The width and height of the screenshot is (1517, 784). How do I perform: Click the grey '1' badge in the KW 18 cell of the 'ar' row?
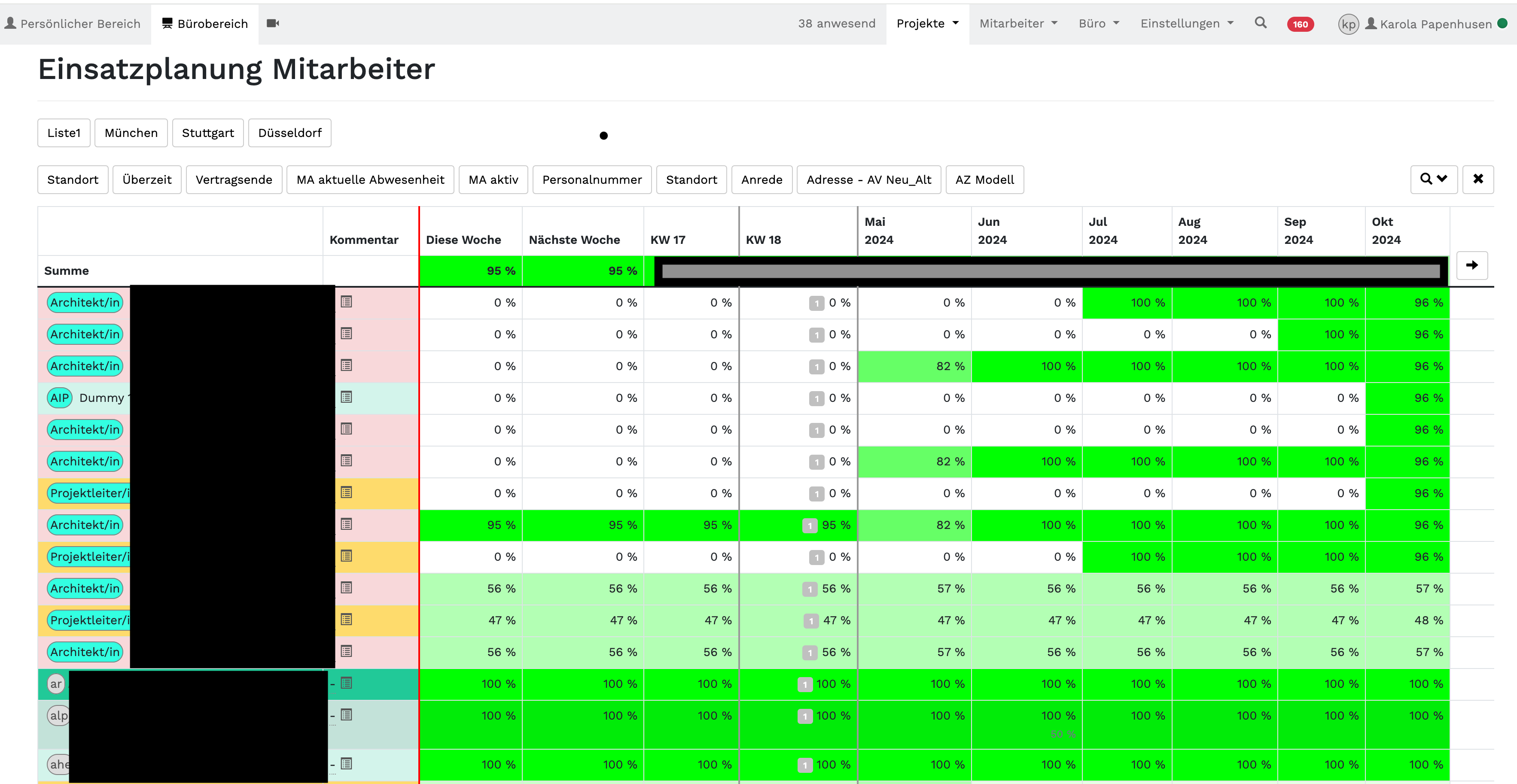pyautogui.click(x=805, y=684)
